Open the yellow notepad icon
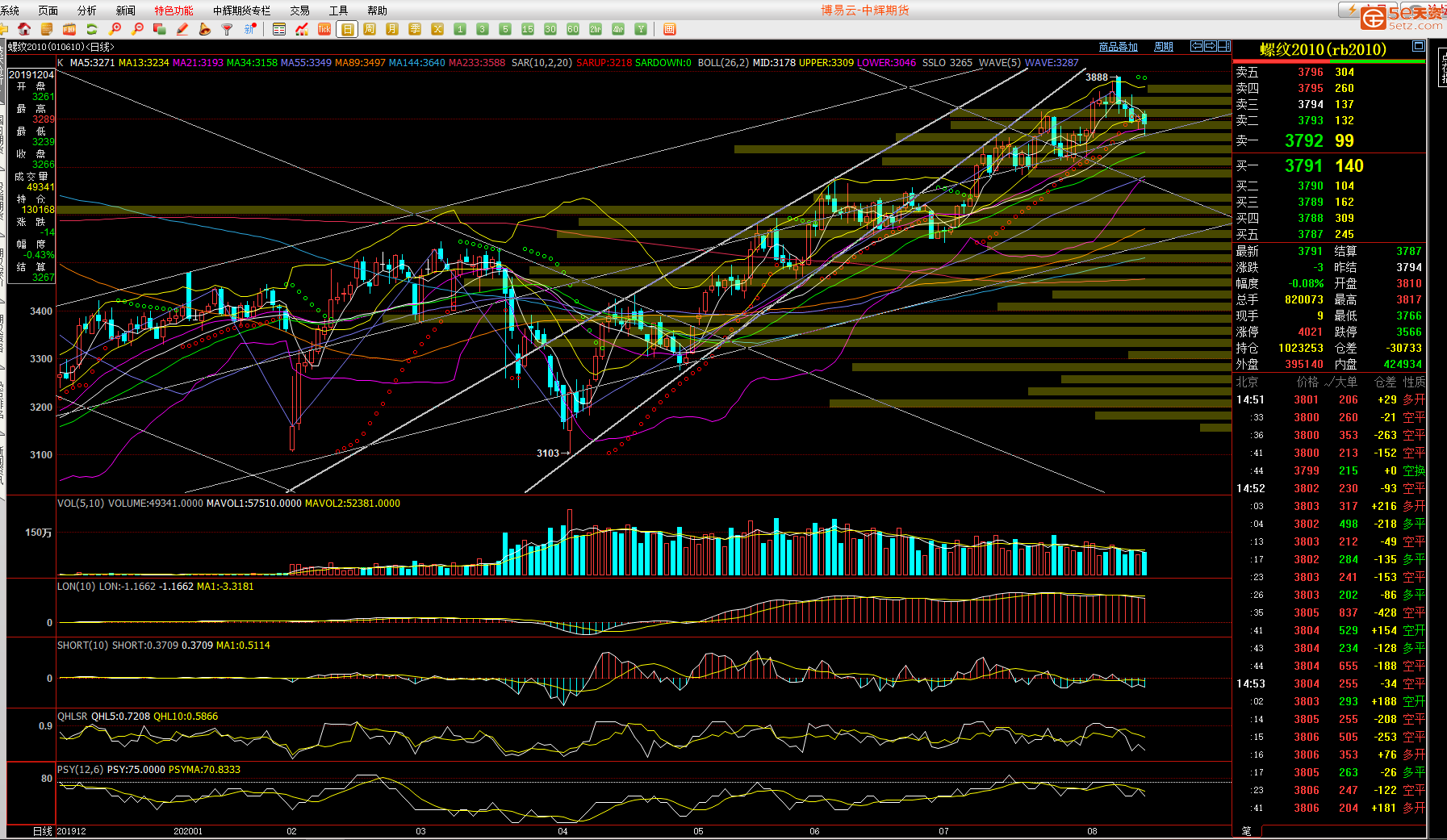 [x=47, y=29]
